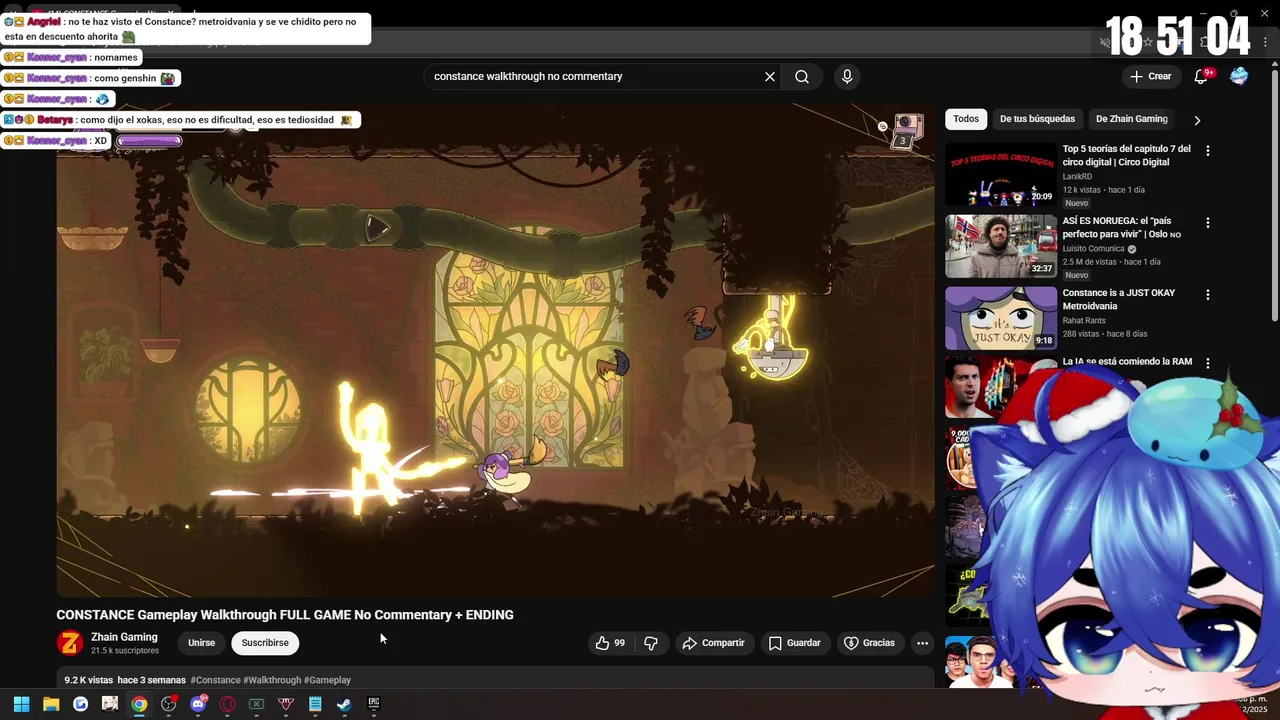Click the Crear button
This screenshot has width=1280, height=720.
point(1150,76)
